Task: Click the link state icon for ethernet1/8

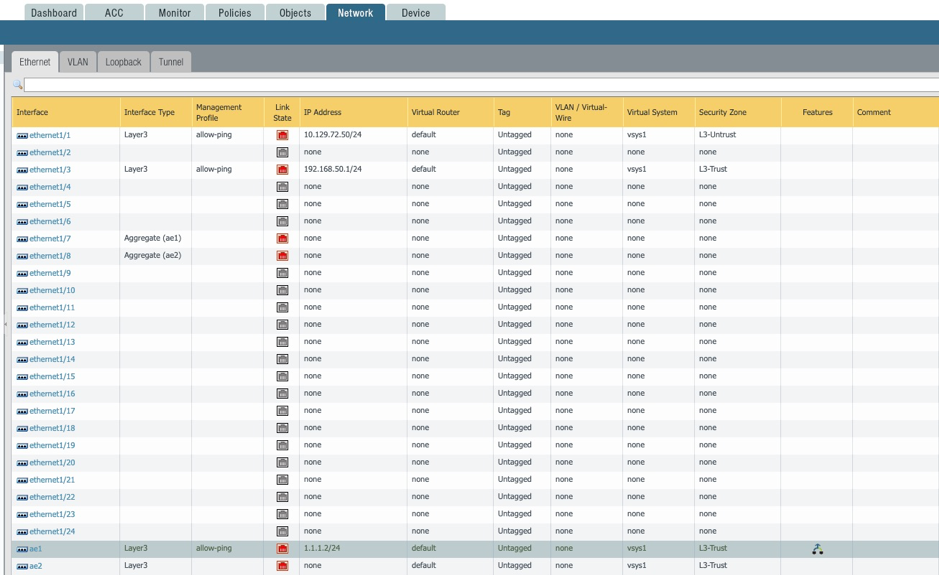Action: [282, 256]
